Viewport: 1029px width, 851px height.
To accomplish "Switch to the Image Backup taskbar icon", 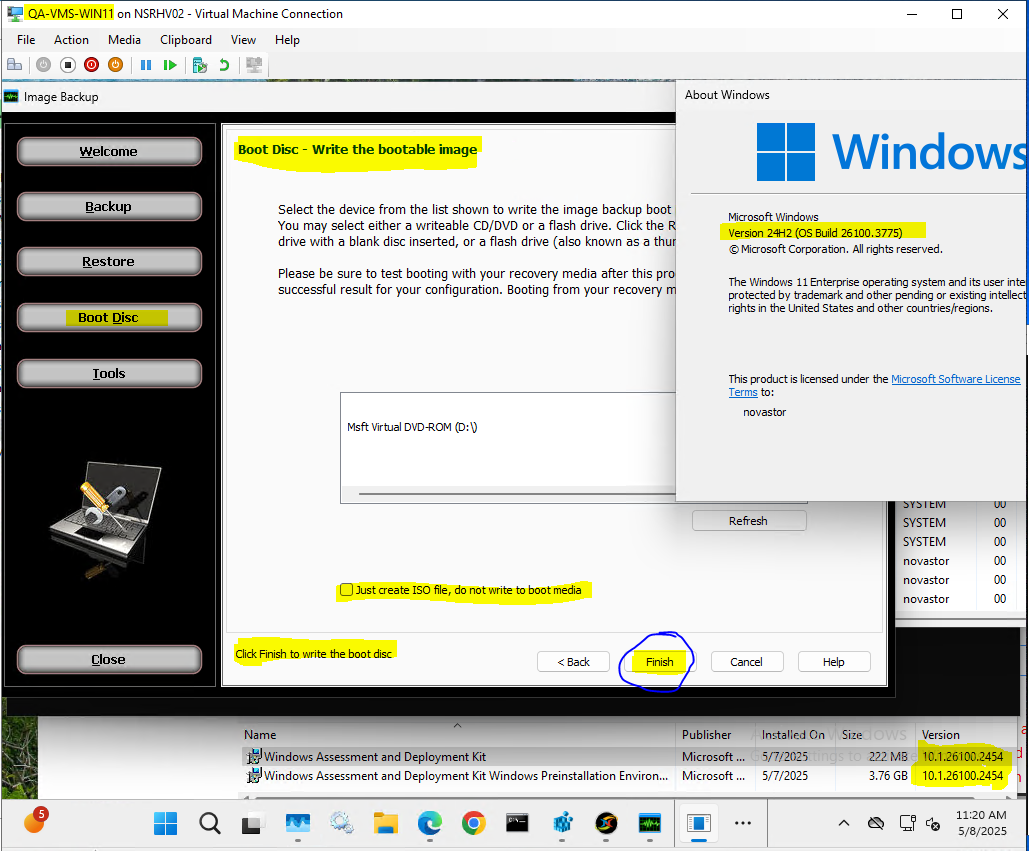I will 650,823.
